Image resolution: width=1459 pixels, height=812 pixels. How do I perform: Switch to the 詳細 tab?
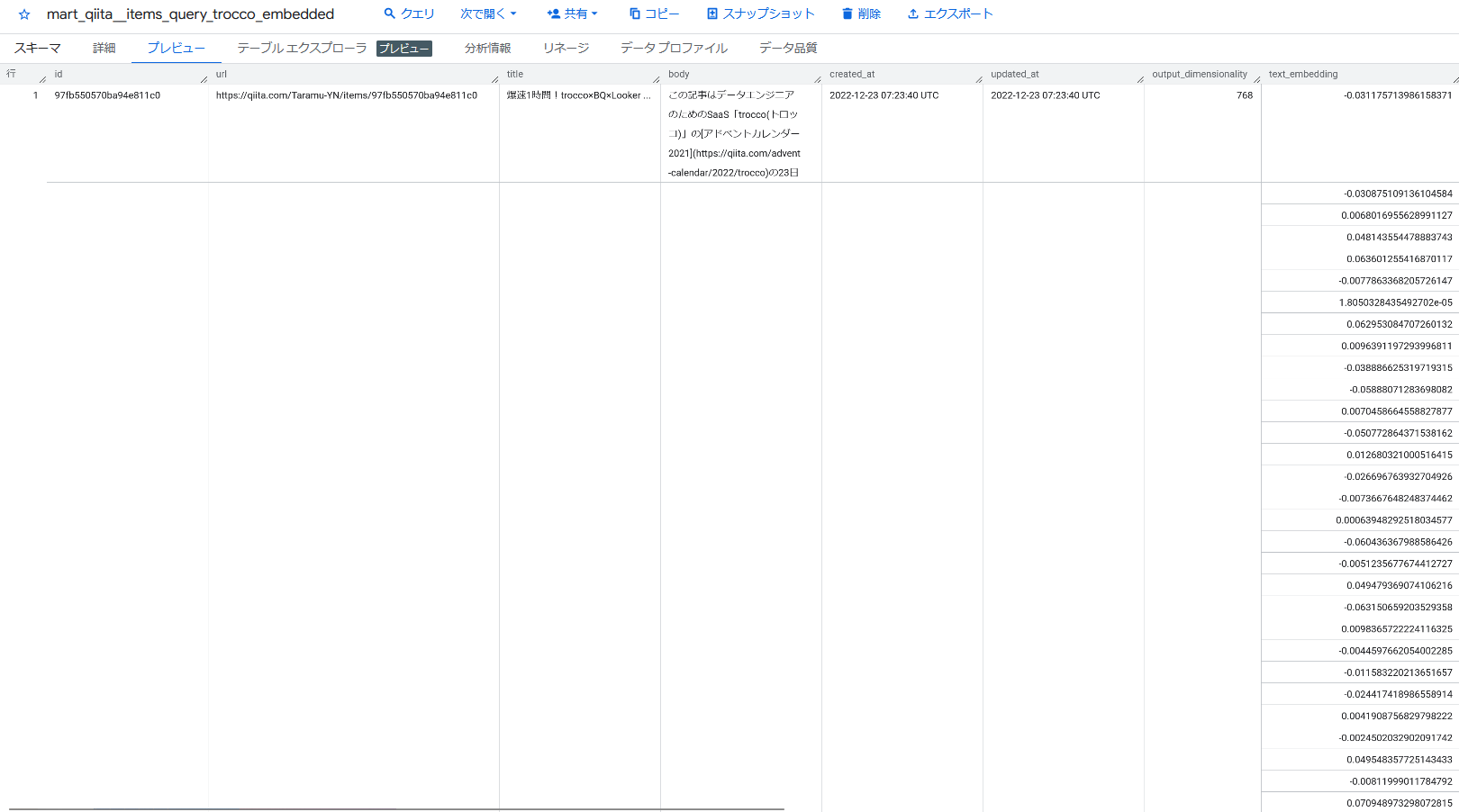point(104,48)
